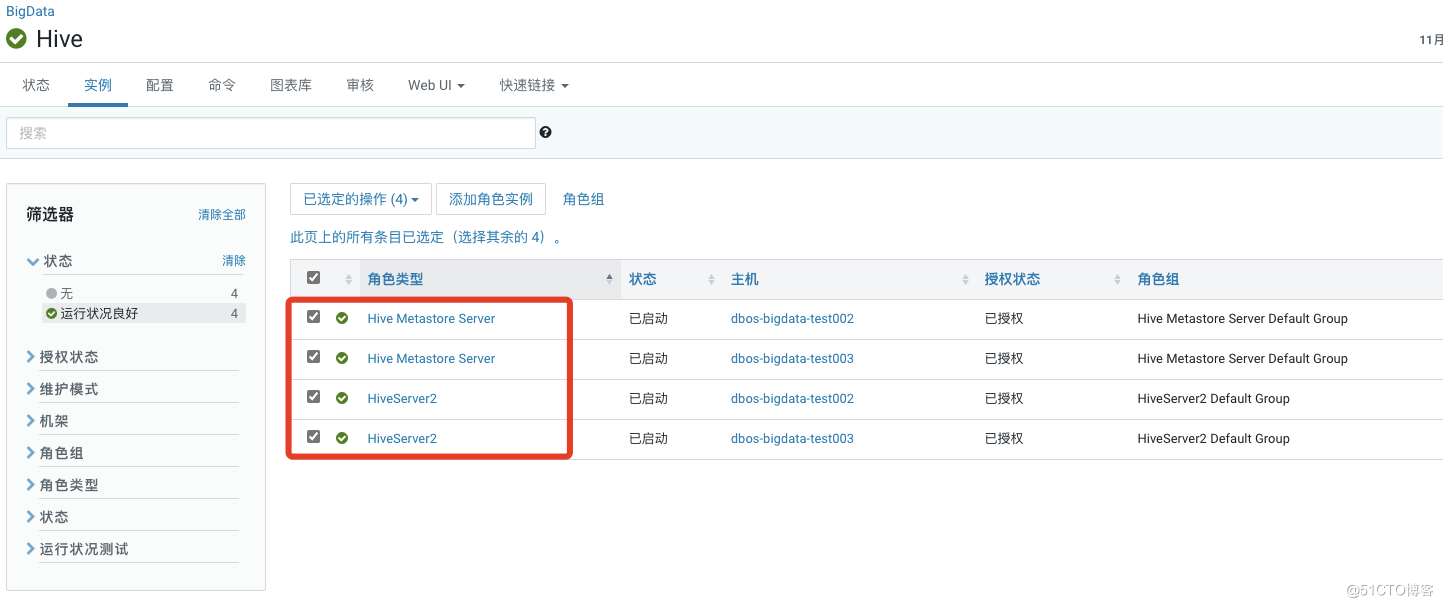The image size is (1443, 607).
Task: Open HiveServer2 role link on test003
Action: [402, 438]
